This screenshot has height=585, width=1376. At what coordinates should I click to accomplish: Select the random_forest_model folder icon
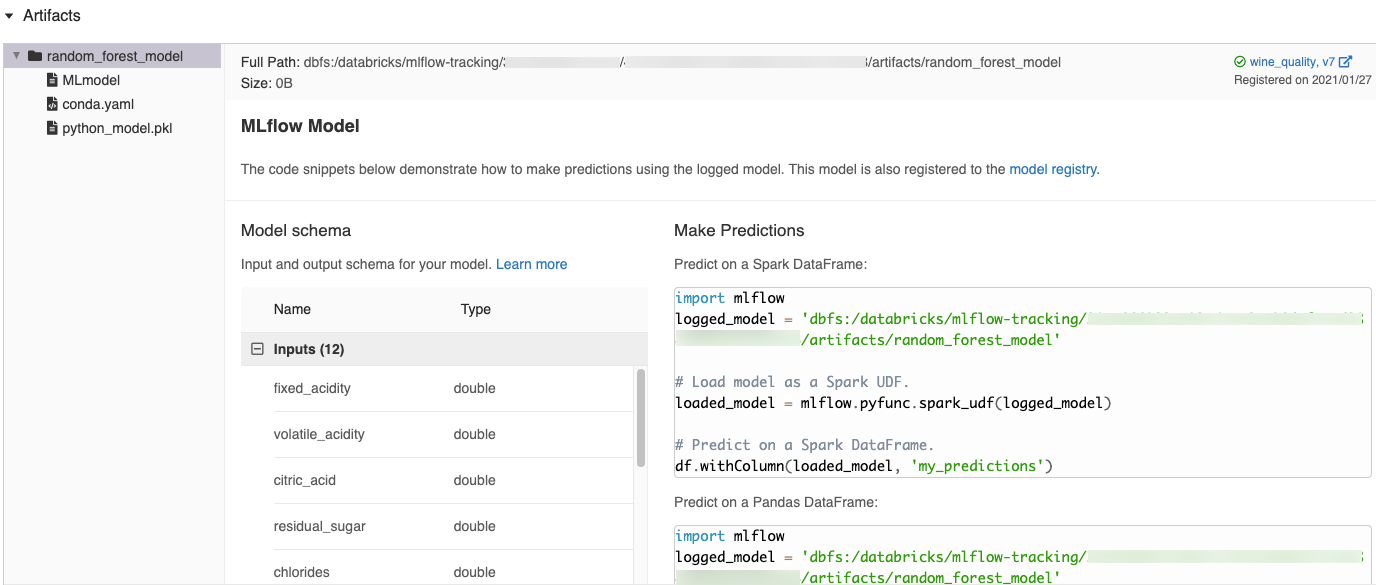click(34, 56)
